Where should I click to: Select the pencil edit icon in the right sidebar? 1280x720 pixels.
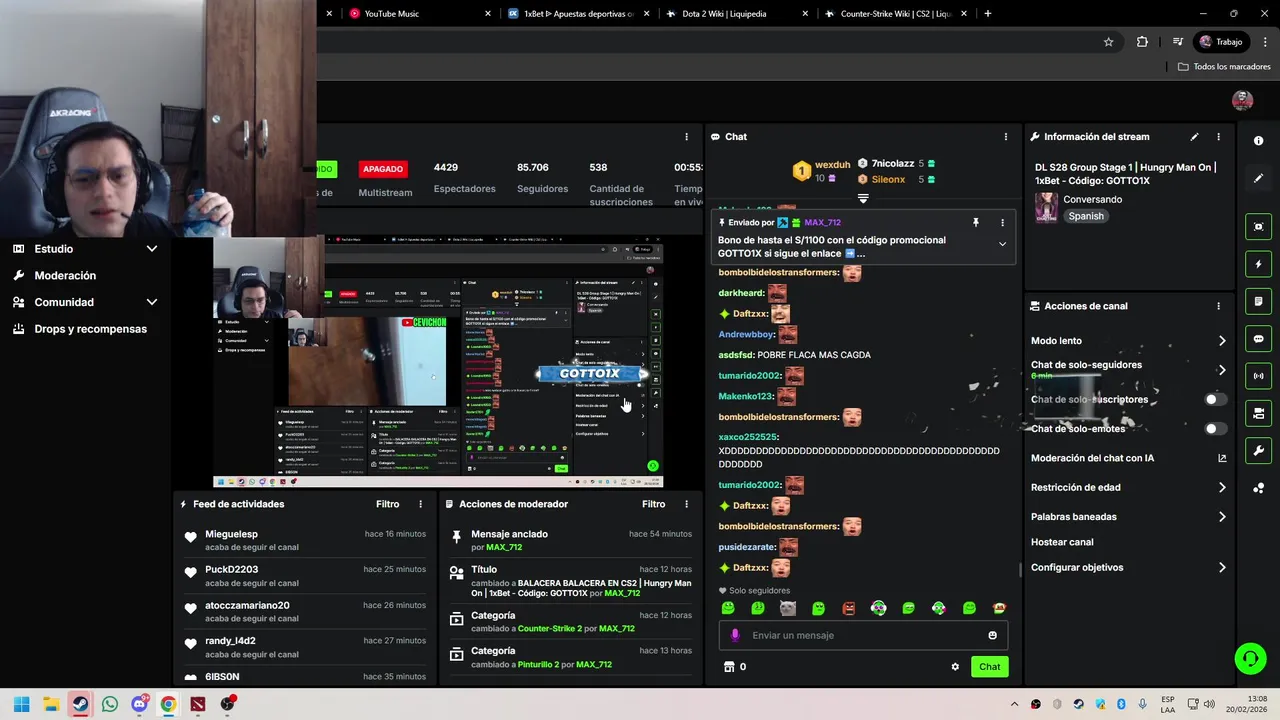tap(1258, 178)
